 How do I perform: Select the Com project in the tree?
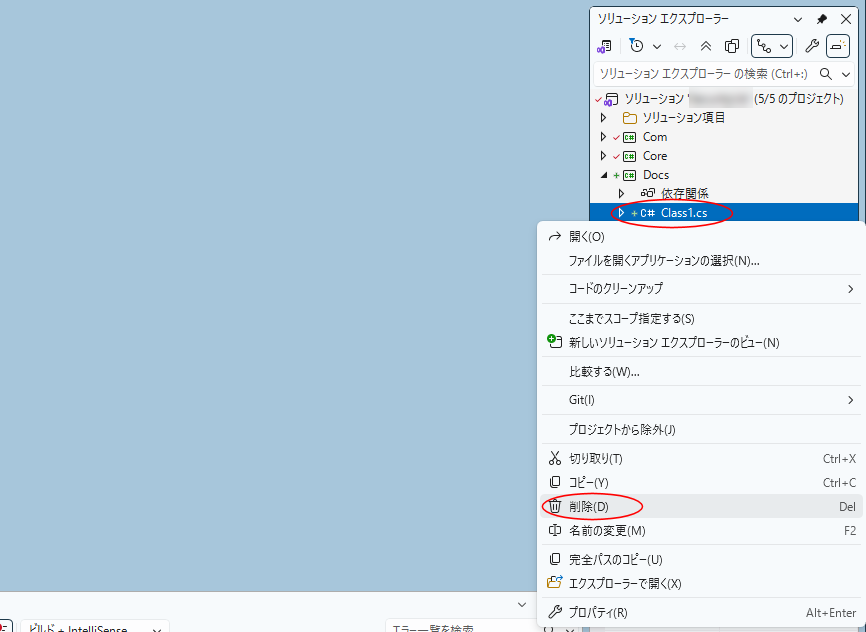point(655,137)
